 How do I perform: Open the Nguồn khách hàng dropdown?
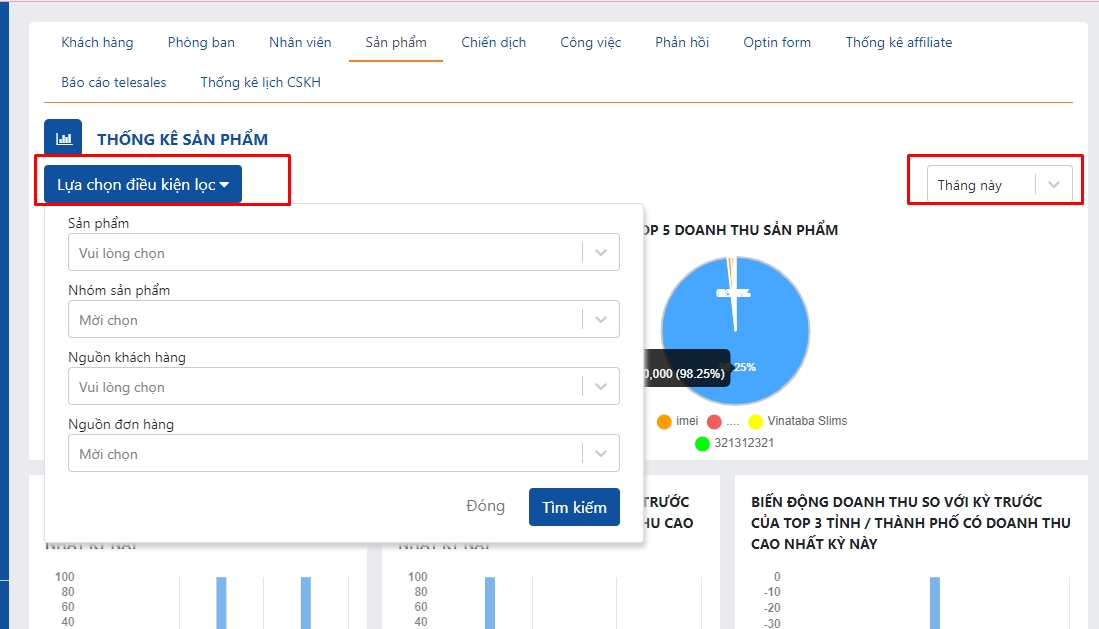click(x=342, y=387)
